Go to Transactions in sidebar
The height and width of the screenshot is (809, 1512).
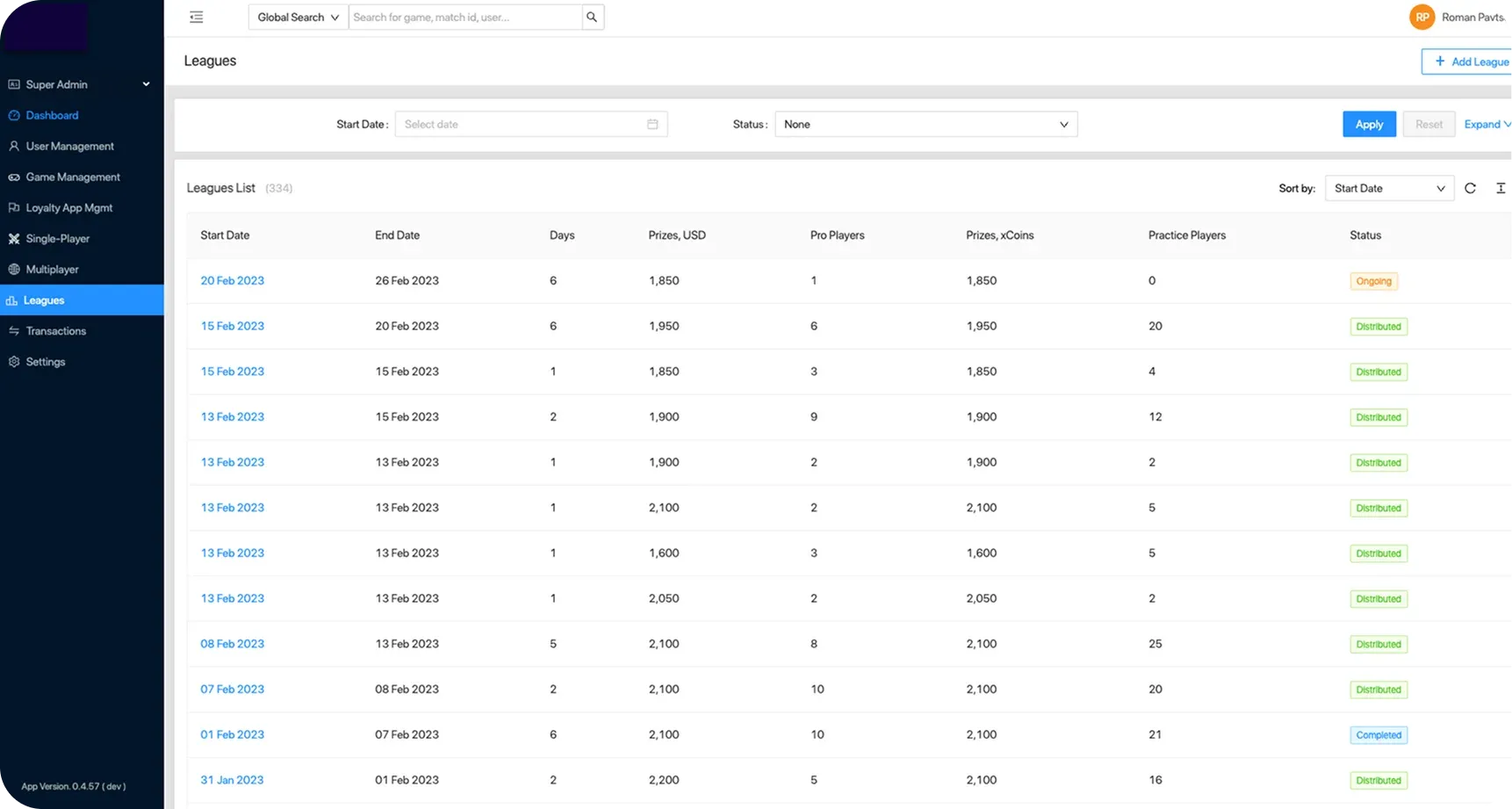(56, 331)
